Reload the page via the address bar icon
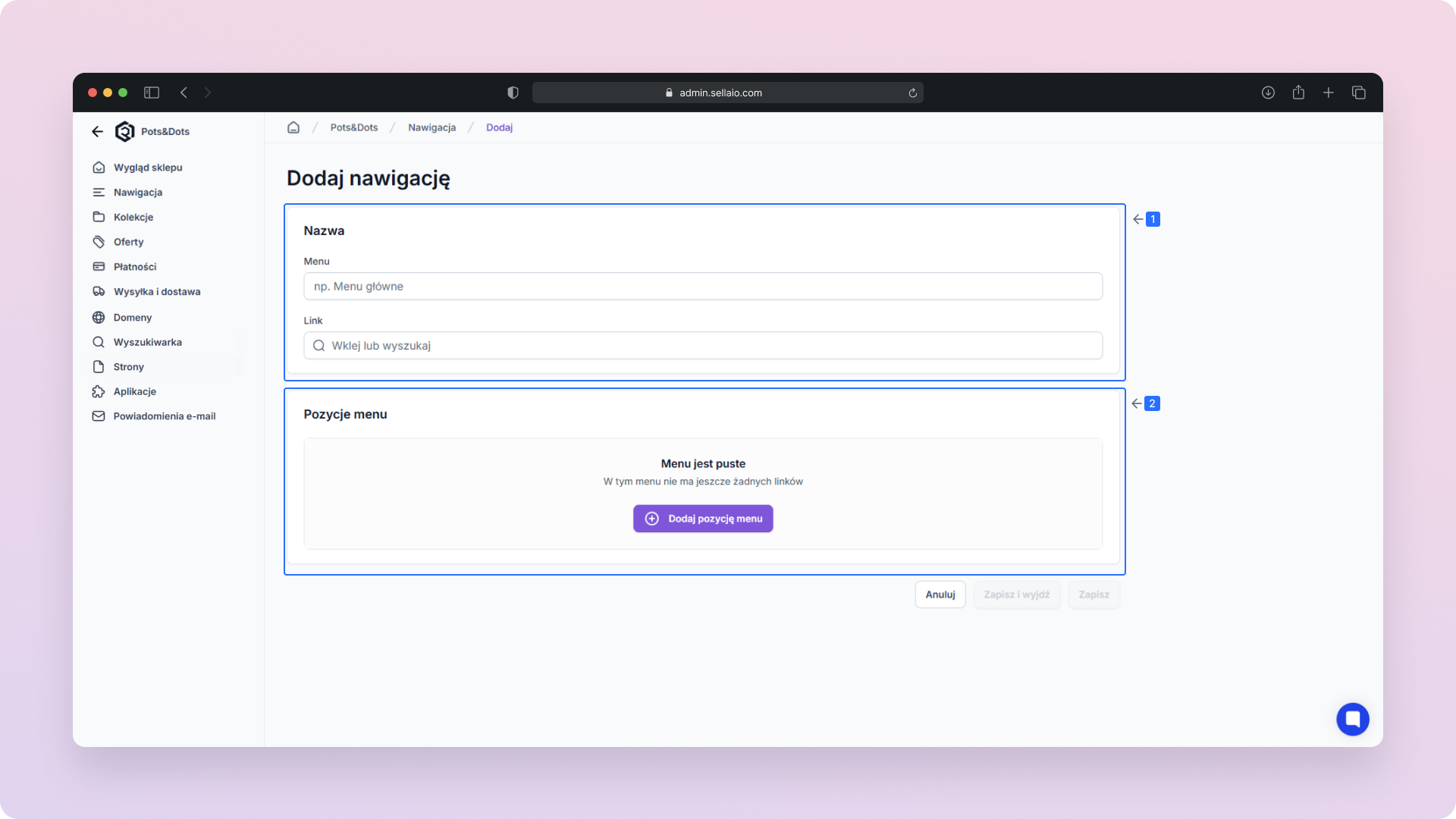Image resolution: width=1456 pixels, height=819 pixels. [913, 93]
